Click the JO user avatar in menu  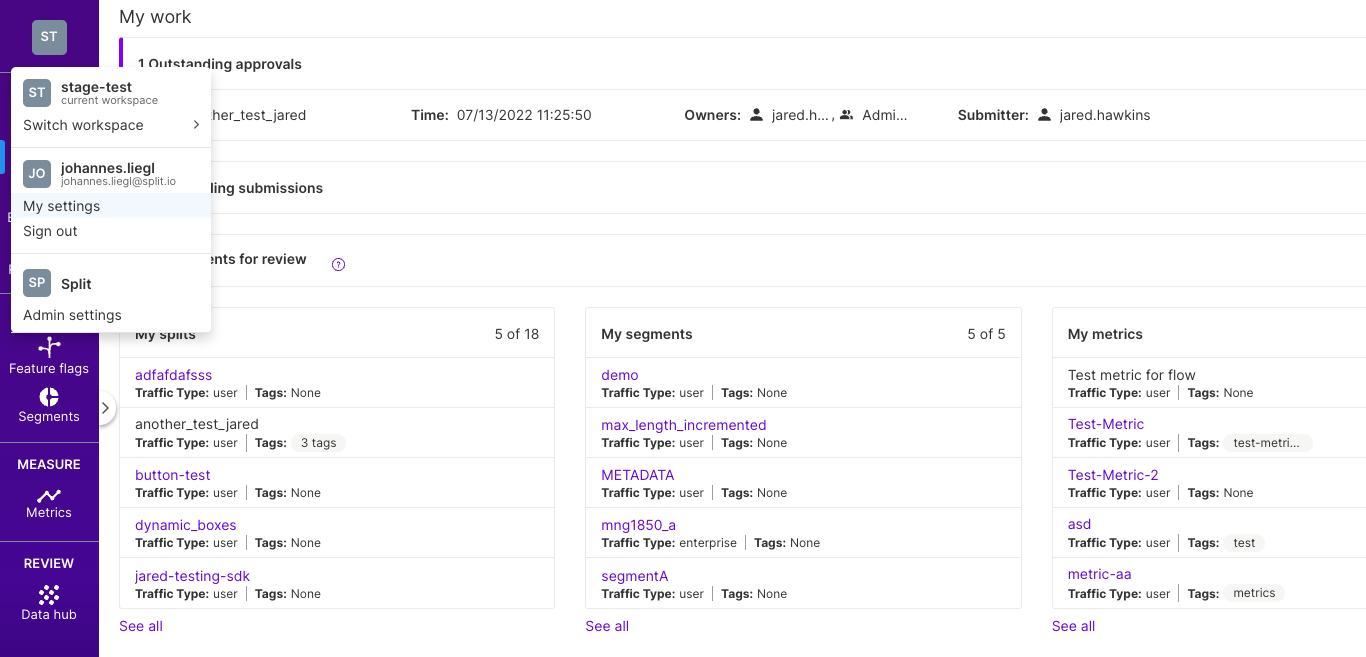(37, 173)
